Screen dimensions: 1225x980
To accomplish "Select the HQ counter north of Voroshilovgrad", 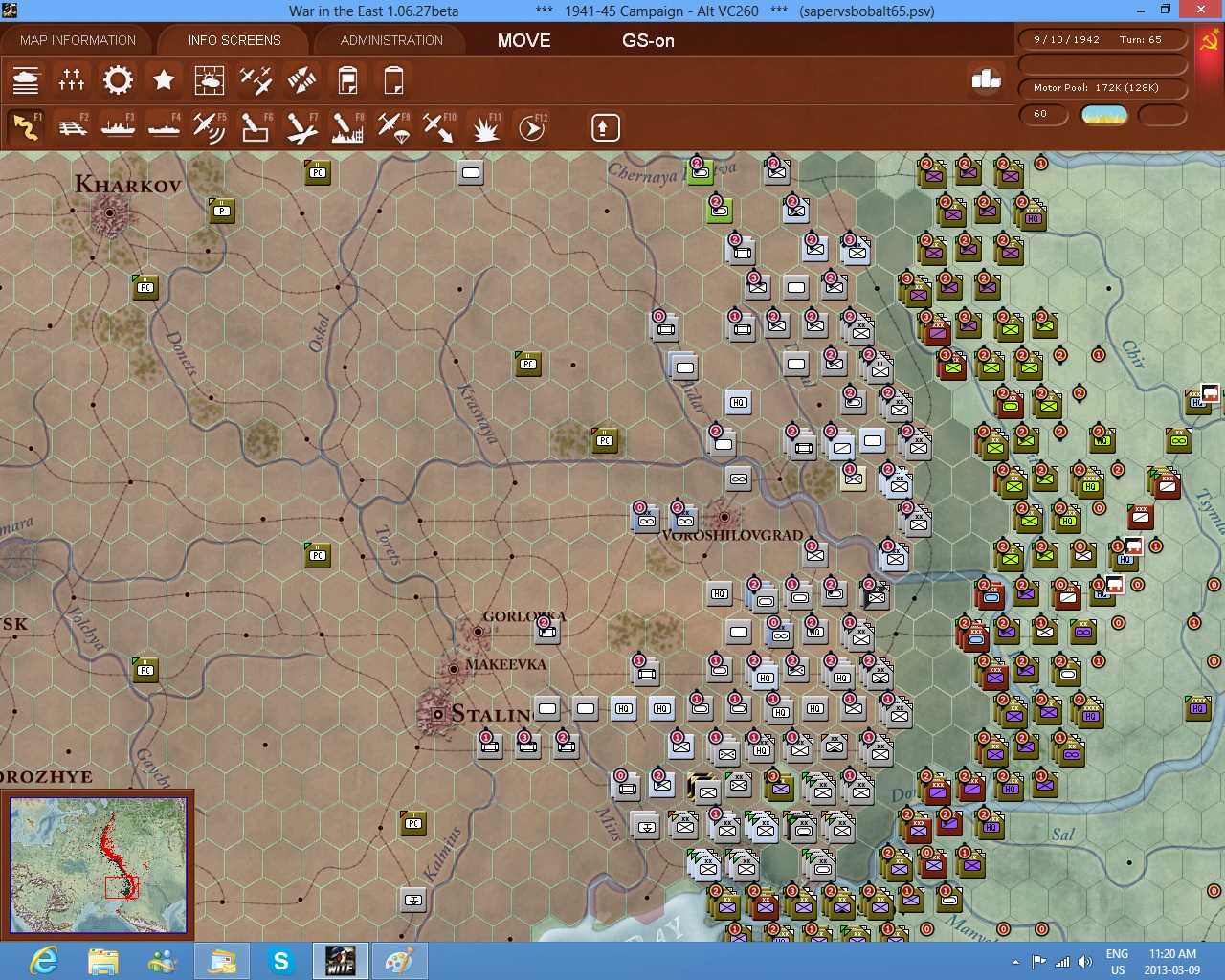I will (x=738, y=403).
